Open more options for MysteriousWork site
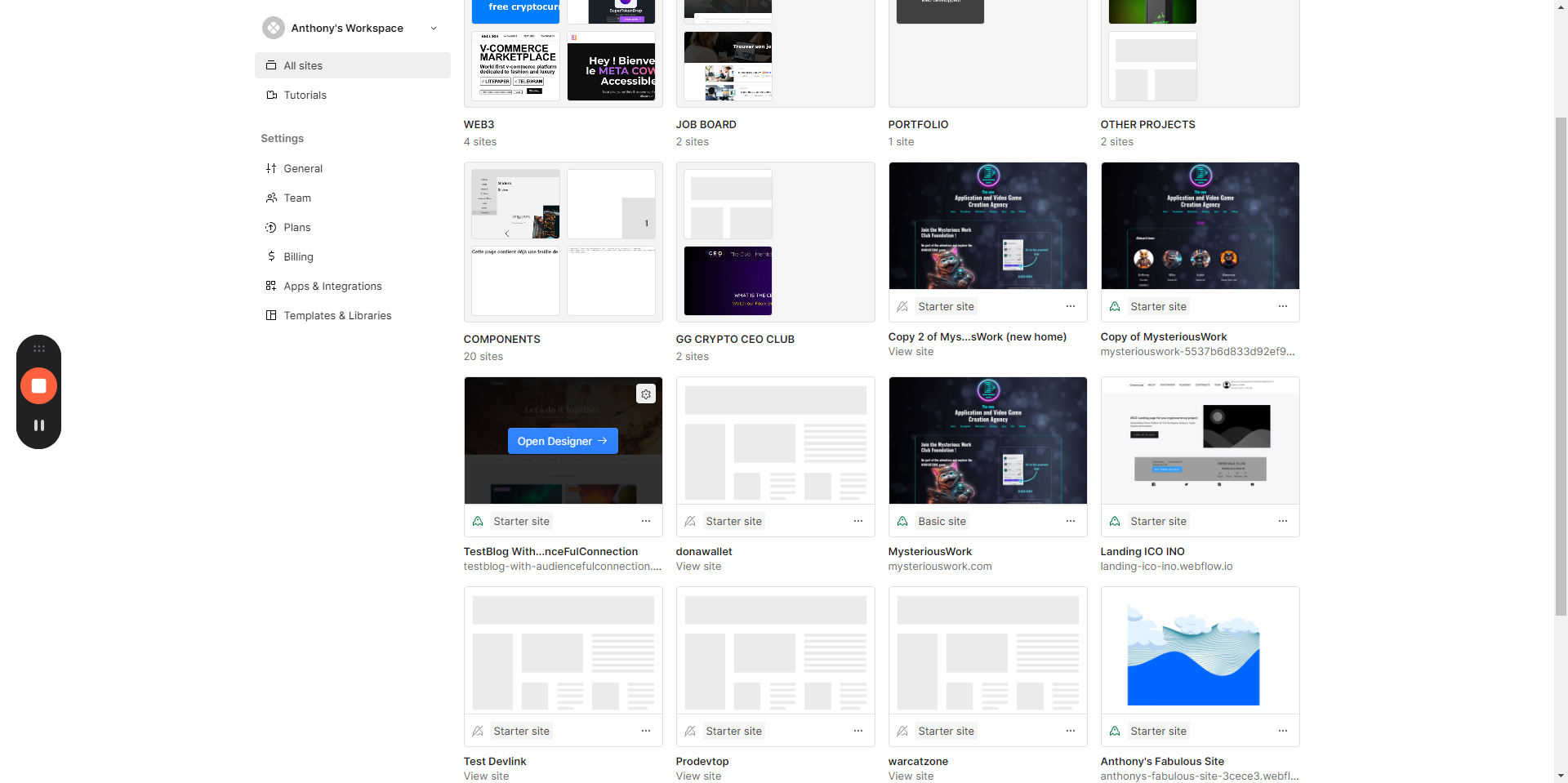This screenshot has width=1568, height=783. (x=1071, y=521)
